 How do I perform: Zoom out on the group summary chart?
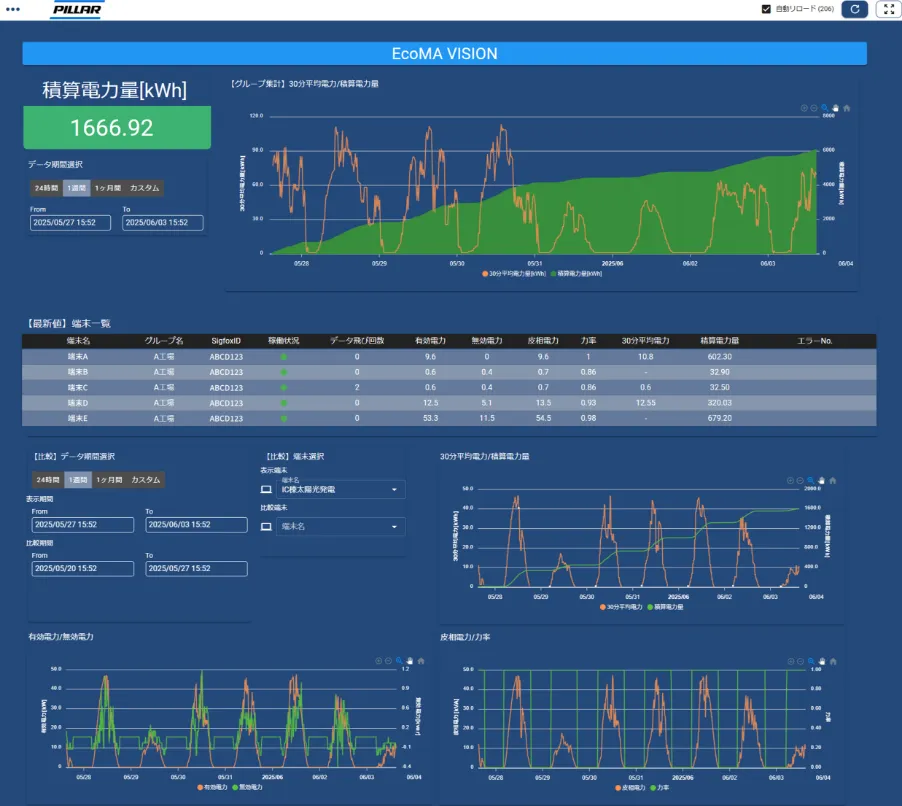814,108
